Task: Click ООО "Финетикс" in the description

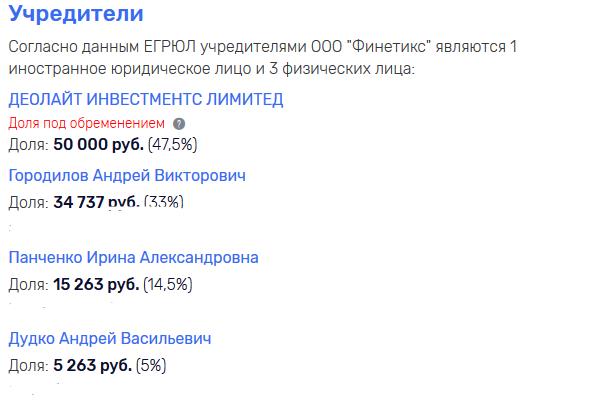Action: [x=371, y=47]
